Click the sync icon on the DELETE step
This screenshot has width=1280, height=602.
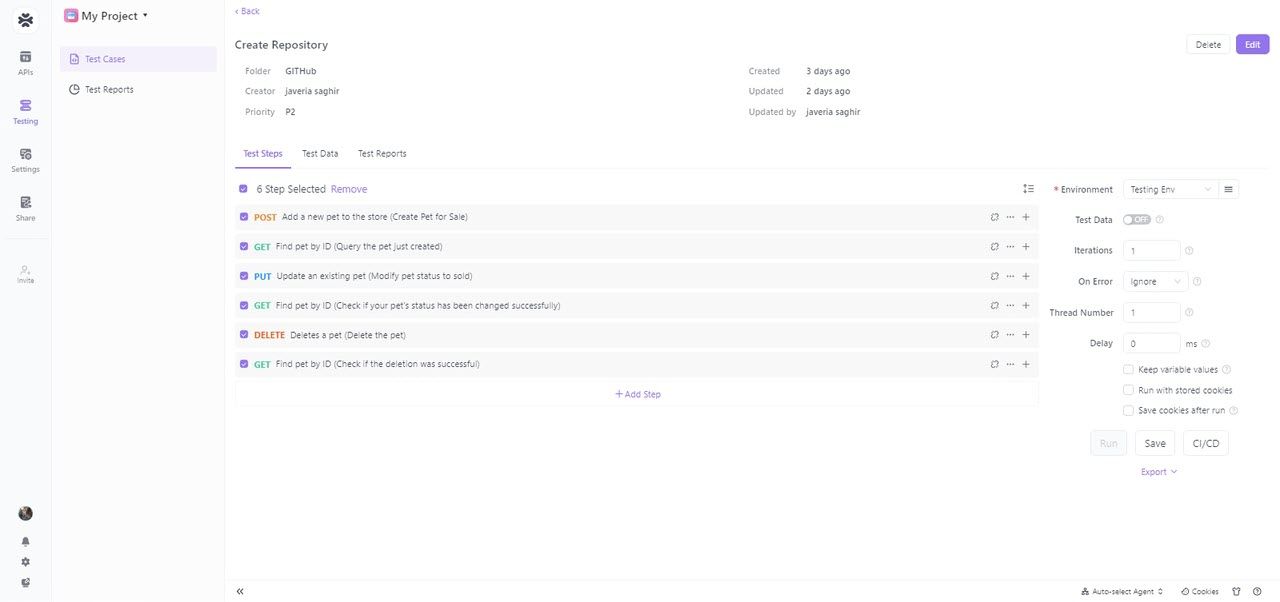coord(994,335)
